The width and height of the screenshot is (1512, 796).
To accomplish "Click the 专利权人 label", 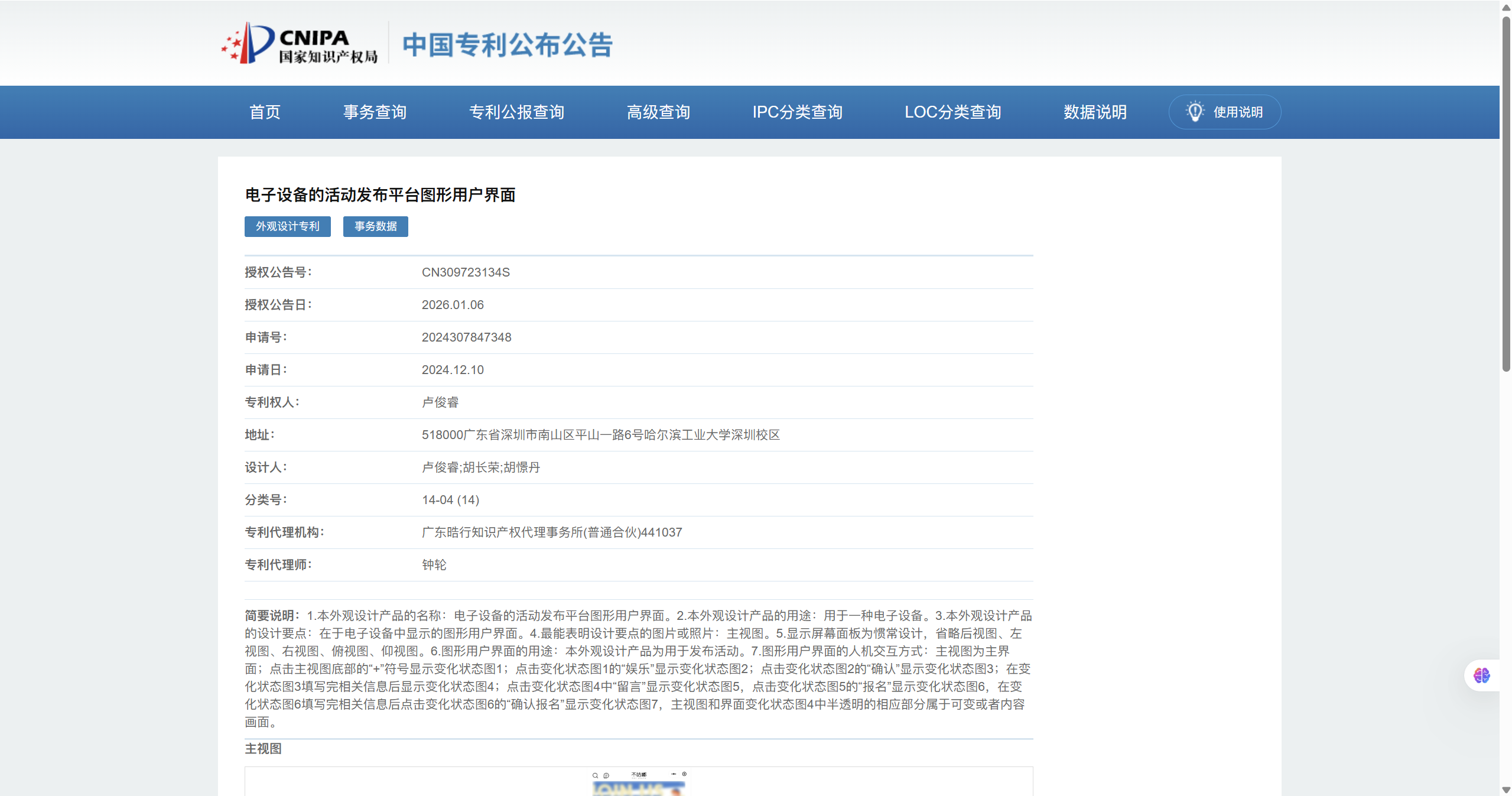I will (272, 402).
